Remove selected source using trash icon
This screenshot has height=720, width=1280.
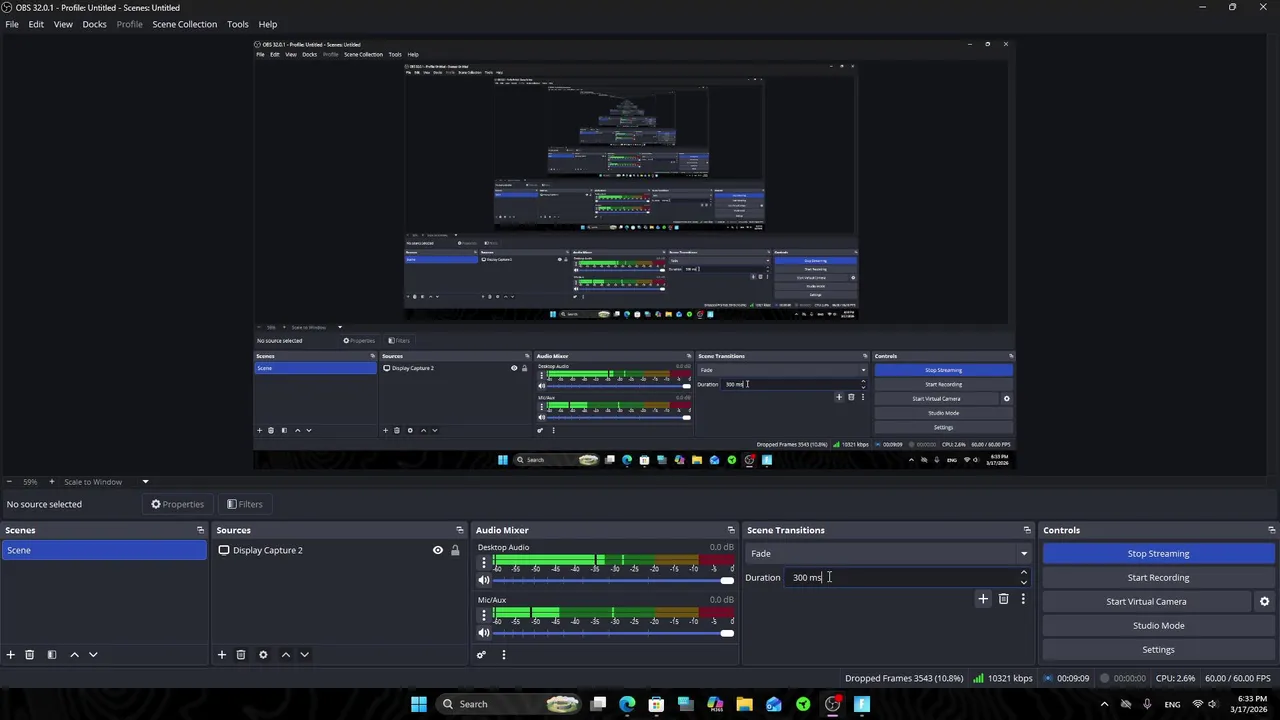(x=241, y=655)
